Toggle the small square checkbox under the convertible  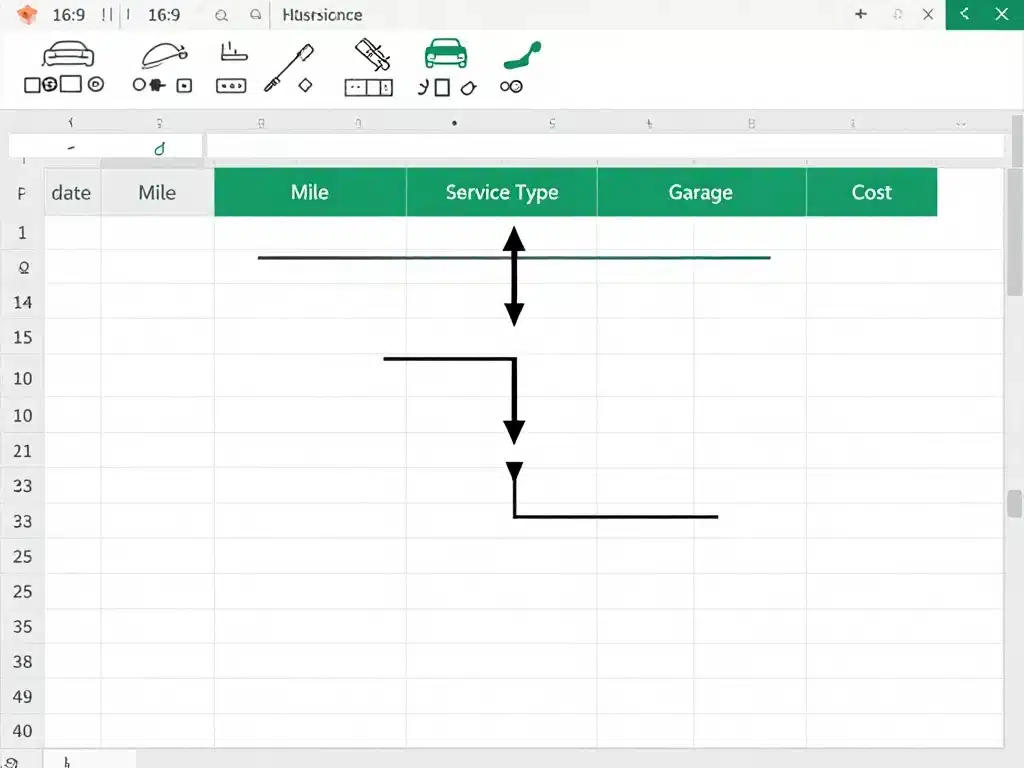[183, 86]
